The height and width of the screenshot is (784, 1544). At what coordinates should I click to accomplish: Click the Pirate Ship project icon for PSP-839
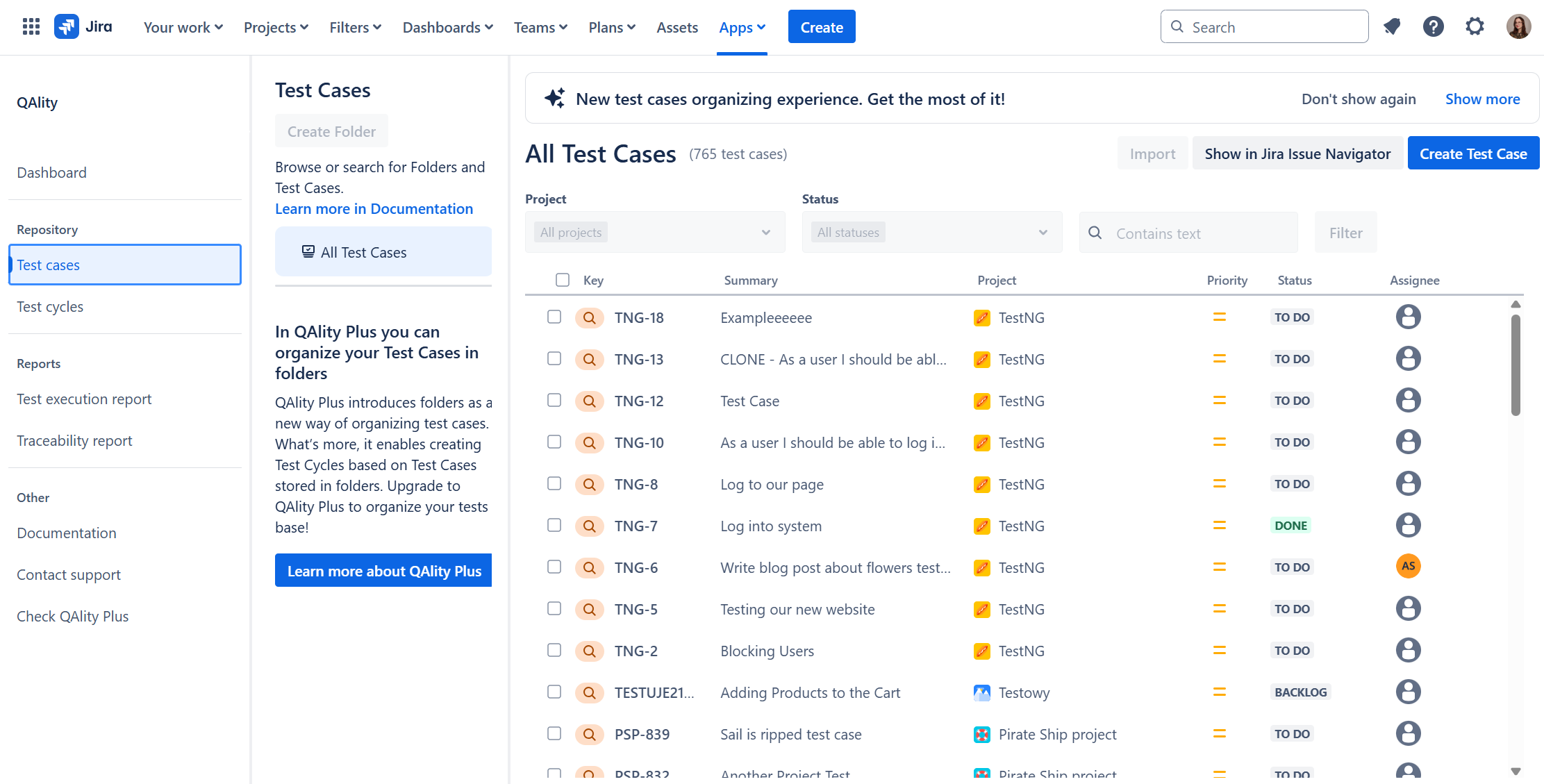pos(982,734)
